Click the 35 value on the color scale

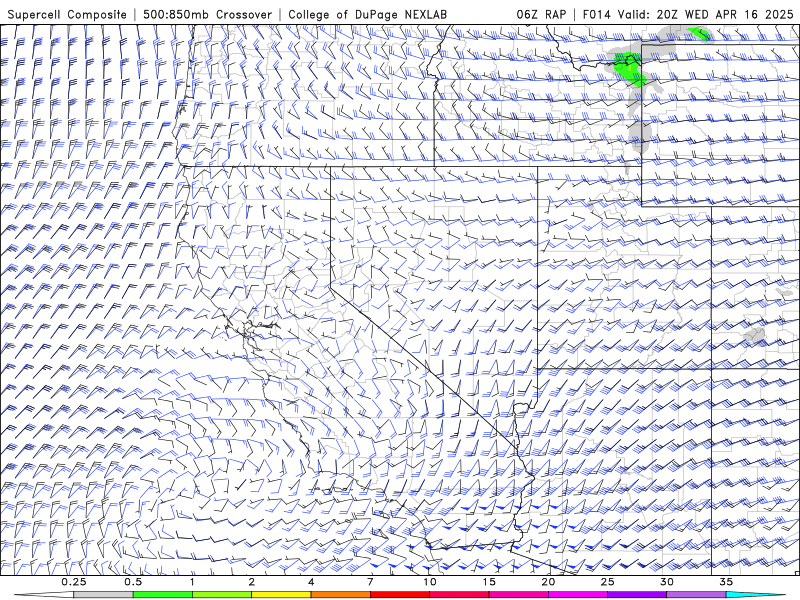(x=726, y=582)
